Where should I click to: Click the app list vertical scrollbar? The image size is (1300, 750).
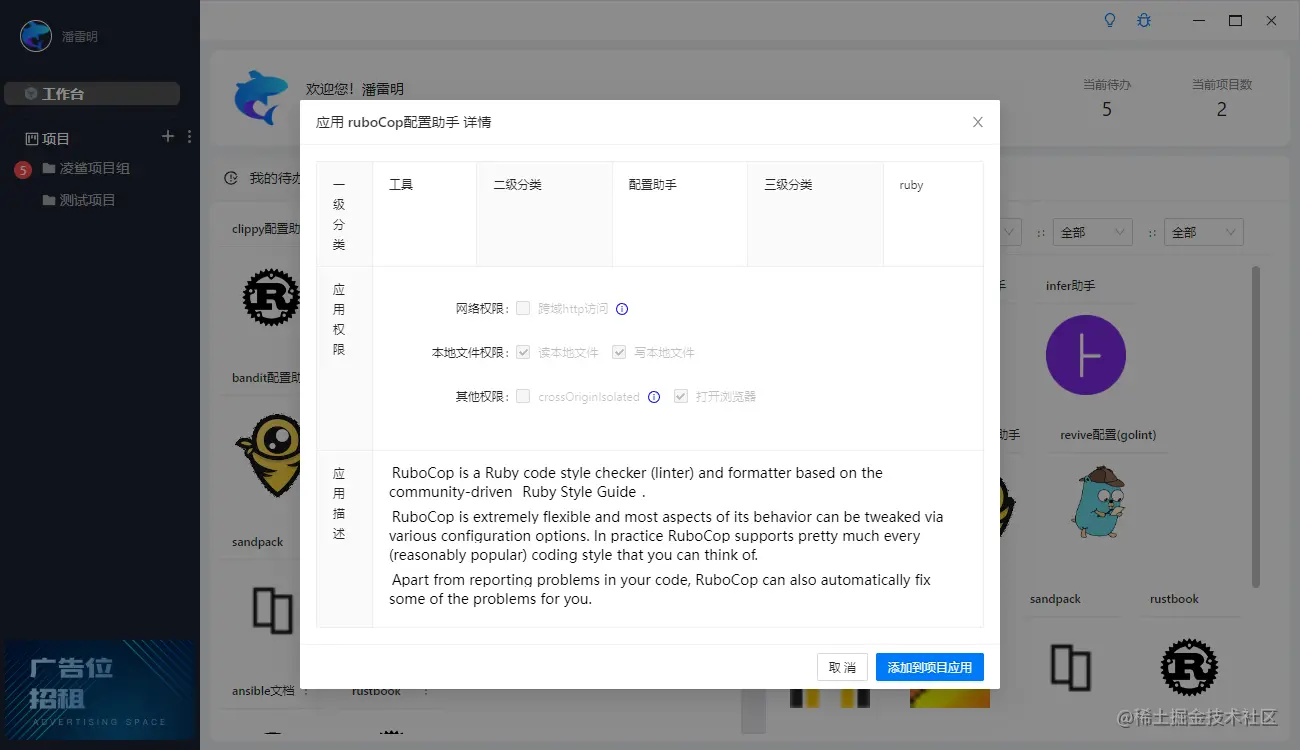(x=1256, y=427)
